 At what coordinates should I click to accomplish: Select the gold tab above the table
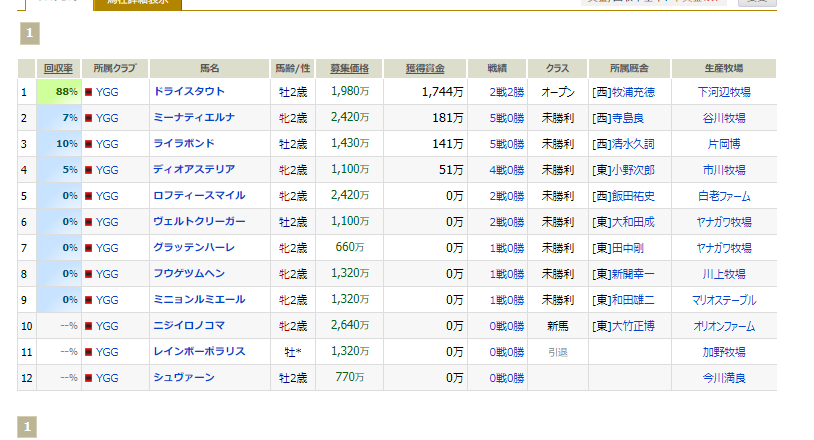tap(137, 3)
